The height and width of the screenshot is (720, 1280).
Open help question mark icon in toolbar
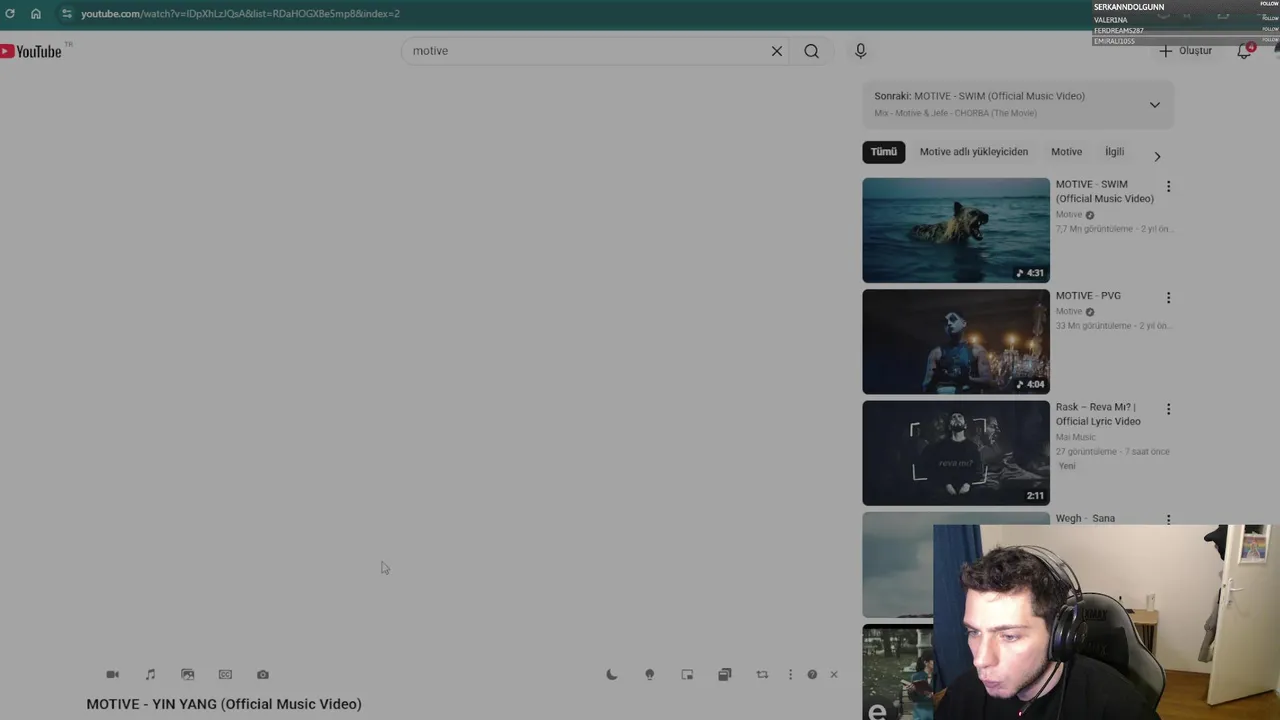coord(812,675)
